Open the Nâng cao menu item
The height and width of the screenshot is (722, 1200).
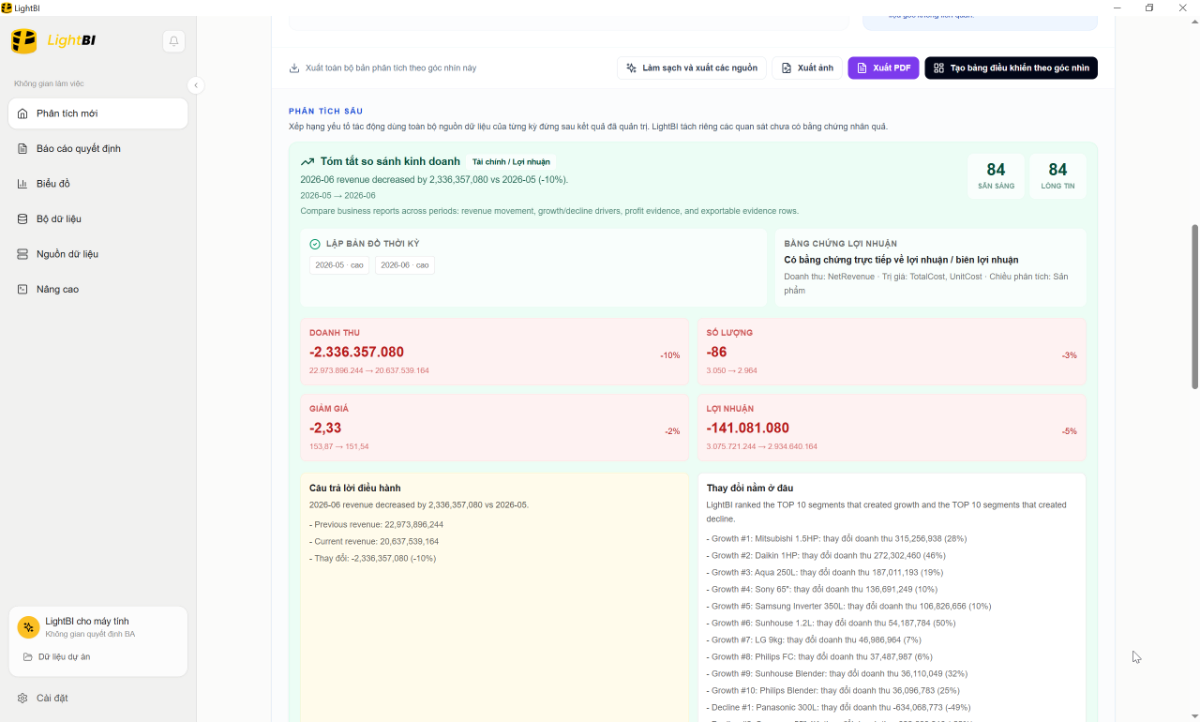tap(98, 289)
